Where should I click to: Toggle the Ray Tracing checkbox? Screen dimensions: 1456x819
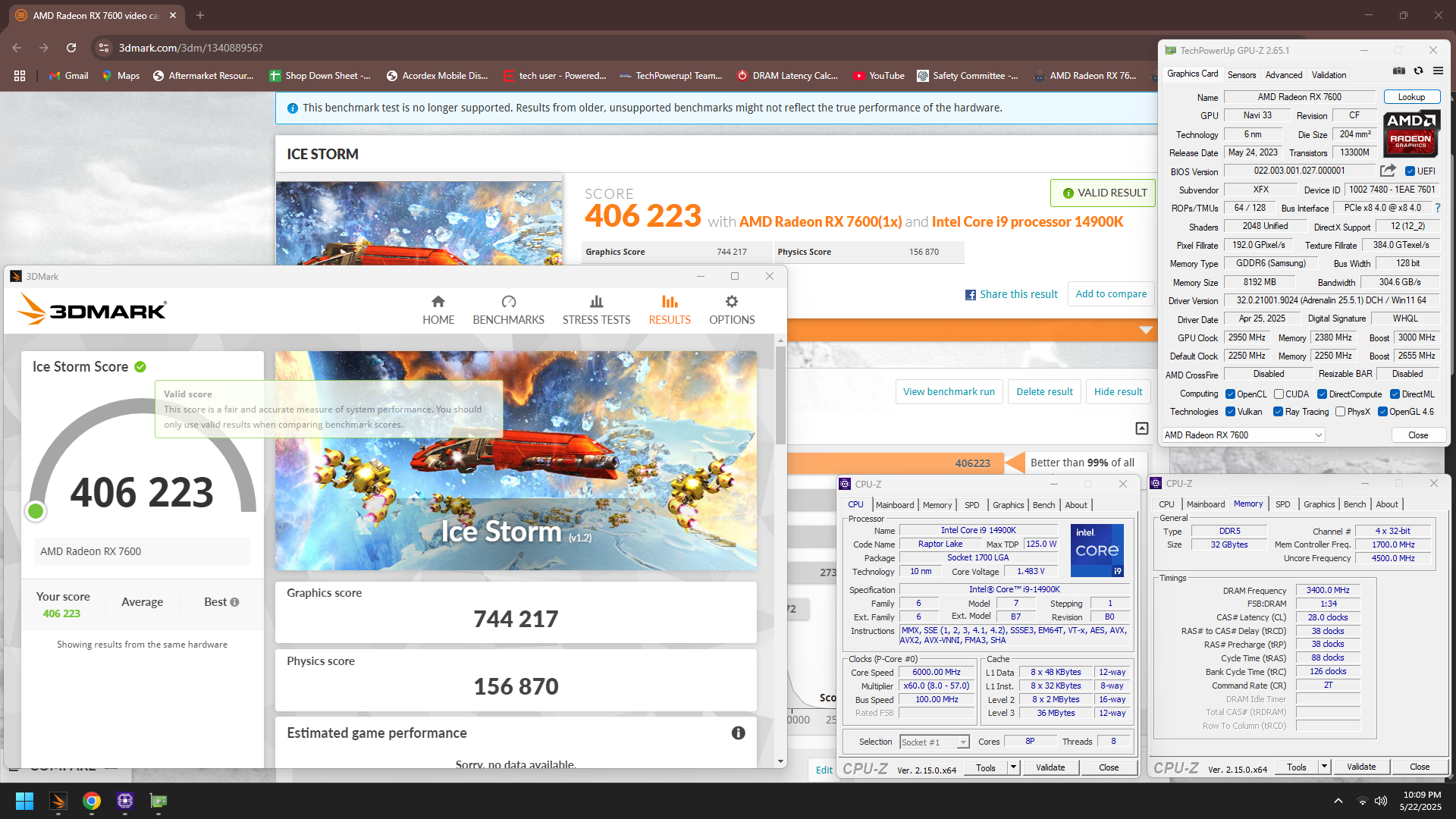pos(1278,412)
